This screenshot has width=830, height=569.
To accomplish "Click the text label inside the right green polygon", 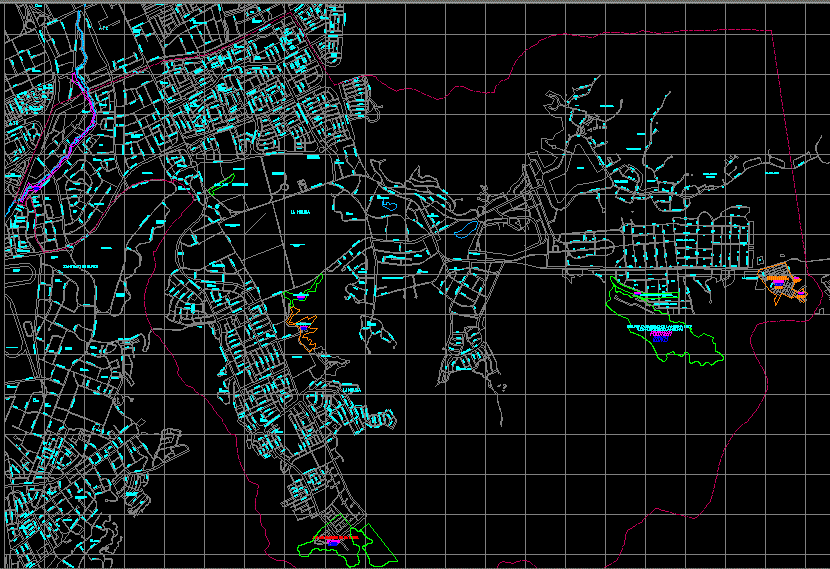I will click(659, 328).
